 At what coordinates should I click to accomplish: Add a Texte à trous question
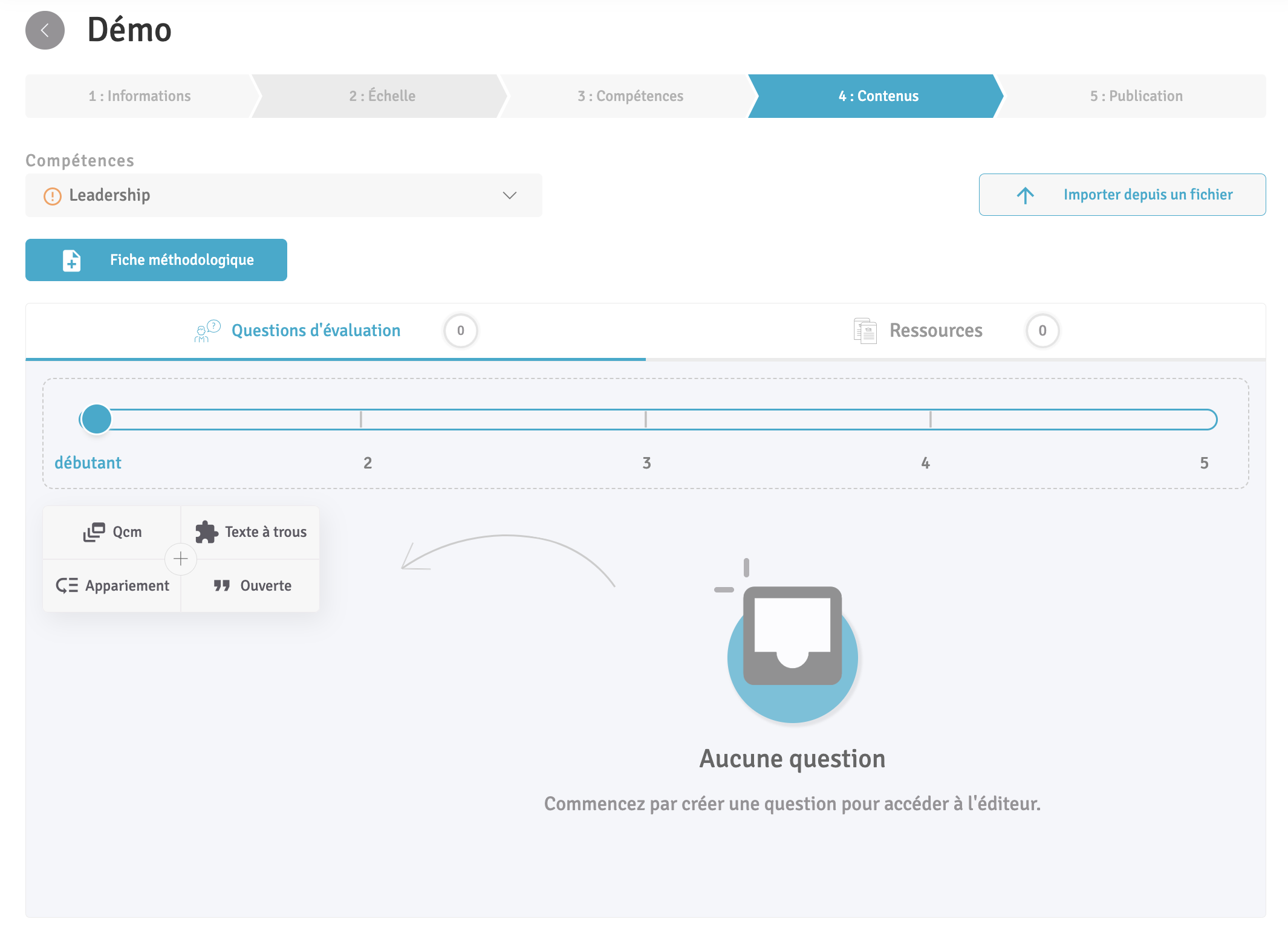pyautogui.click(x=251, y=532)
